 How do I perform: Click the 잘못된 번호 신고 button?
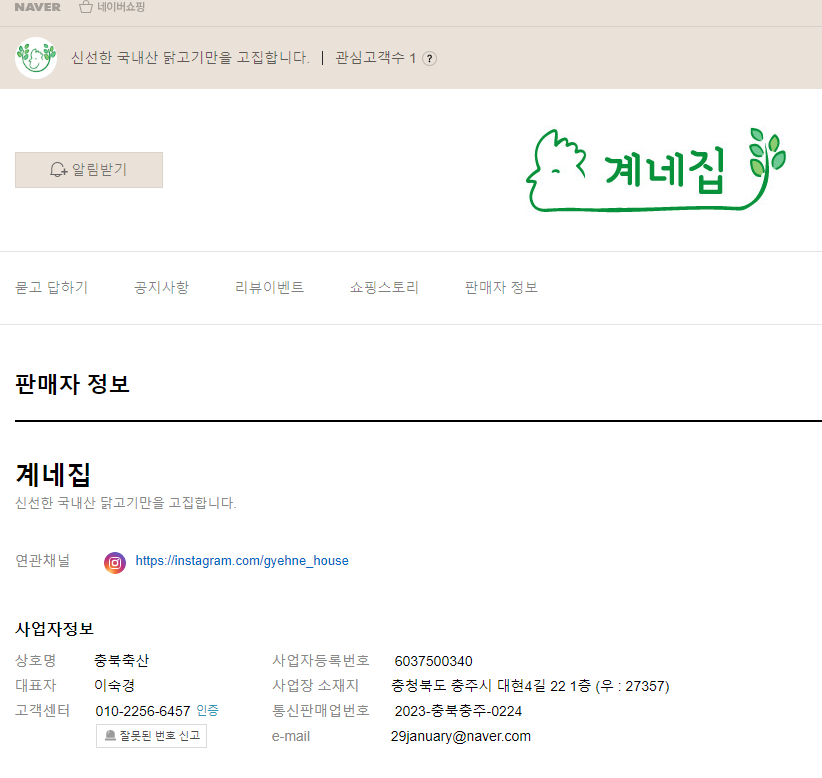[152, 736]
